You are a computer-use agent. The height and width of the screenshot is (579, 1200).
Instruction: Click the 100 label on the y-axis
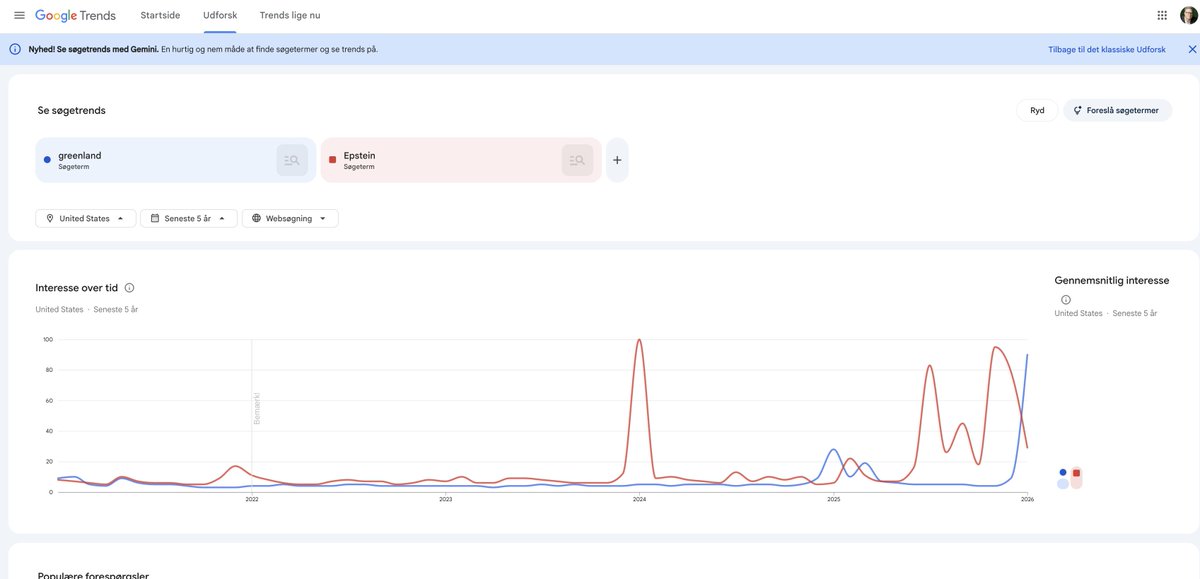coord(47,340)
